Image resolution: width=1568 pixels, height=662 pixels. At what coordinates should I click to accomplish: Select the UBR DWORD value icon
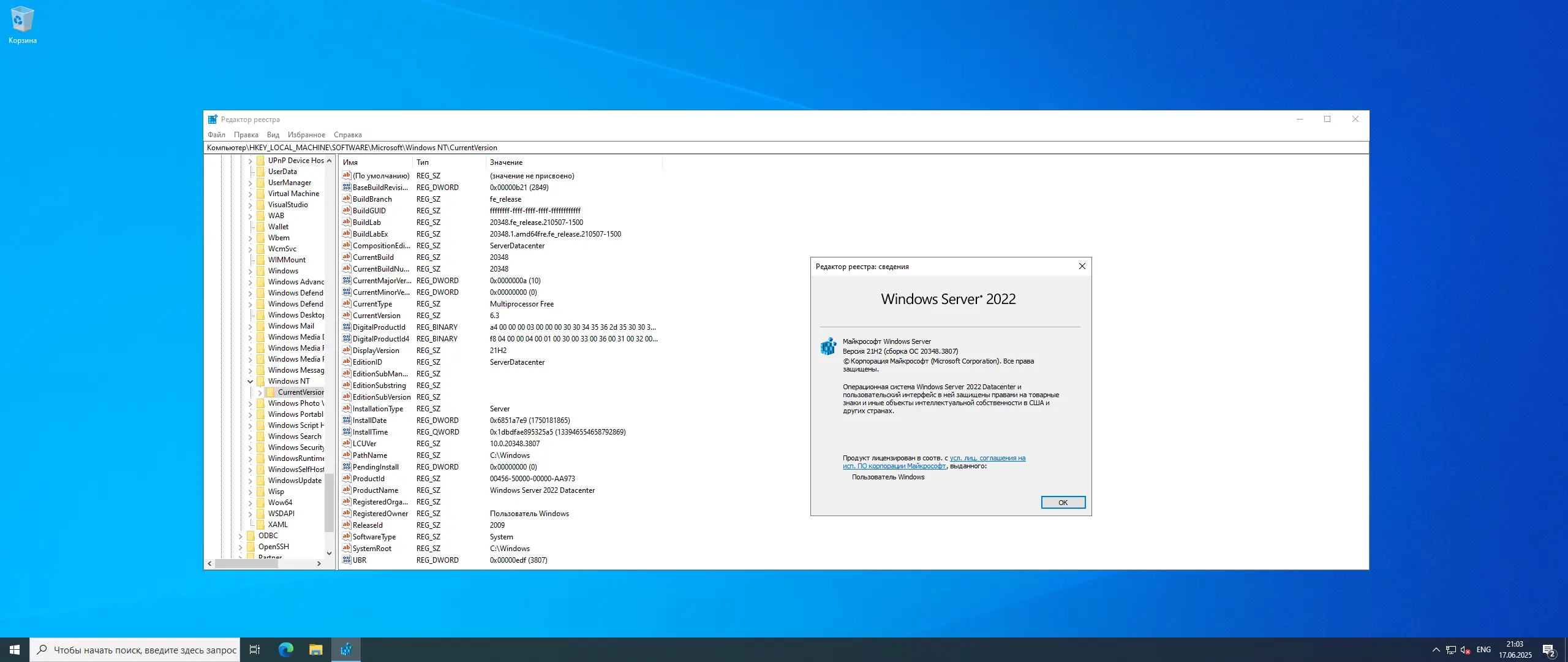point(347,560)
